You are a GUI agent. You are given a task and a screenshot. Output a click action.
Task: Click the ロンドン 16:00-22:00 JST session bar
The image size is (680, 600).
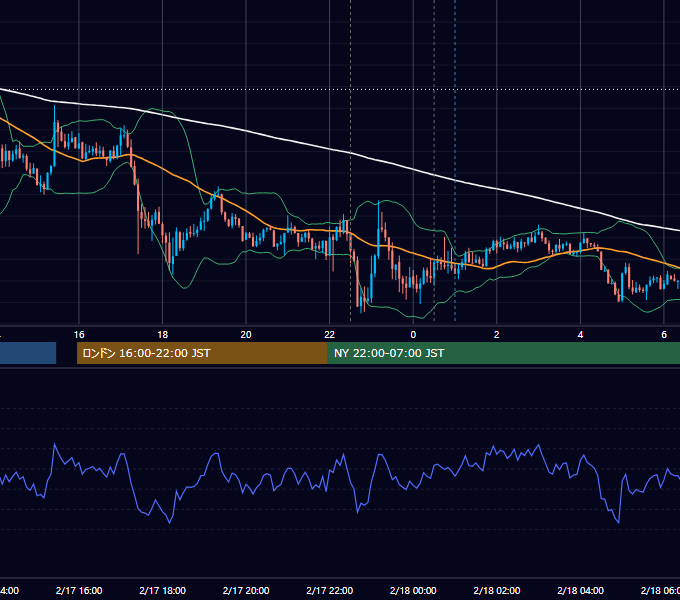pyautogui.click(x=202, y=353)
